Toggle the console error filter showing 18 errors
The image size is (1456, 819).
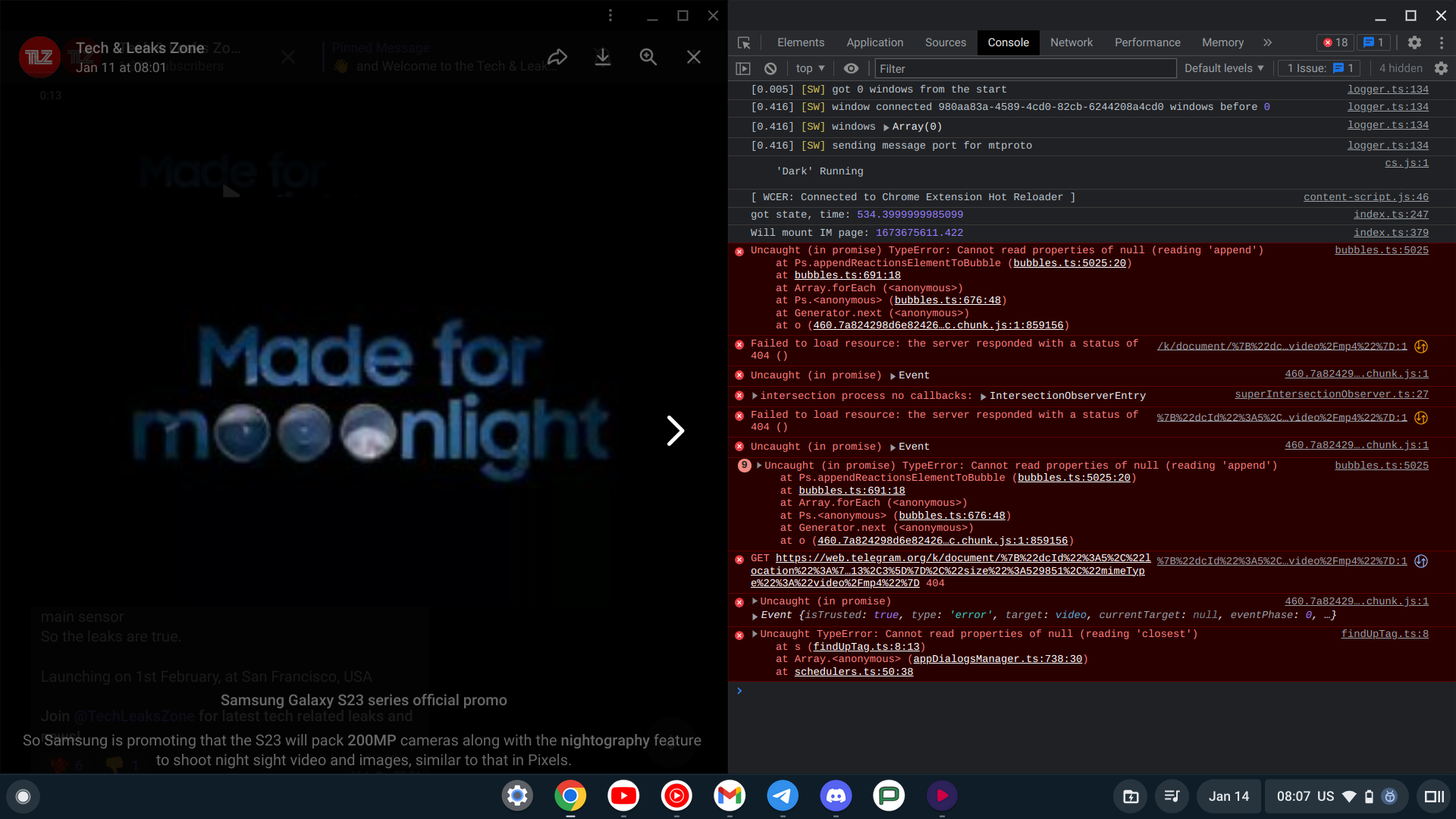1334,42
